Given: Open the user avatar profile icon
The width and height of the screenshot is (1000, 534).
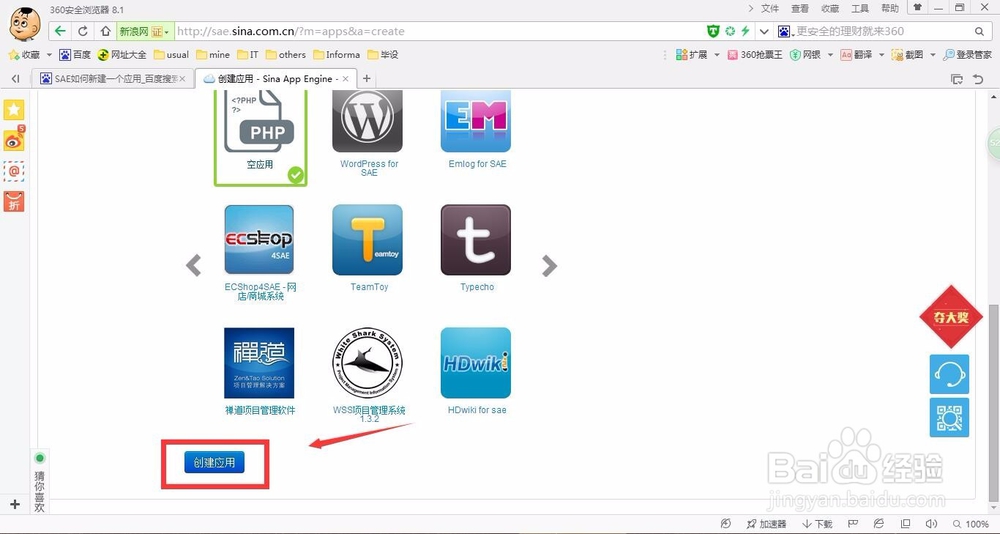Looking at the screenshot, I should tap(24, 24).
